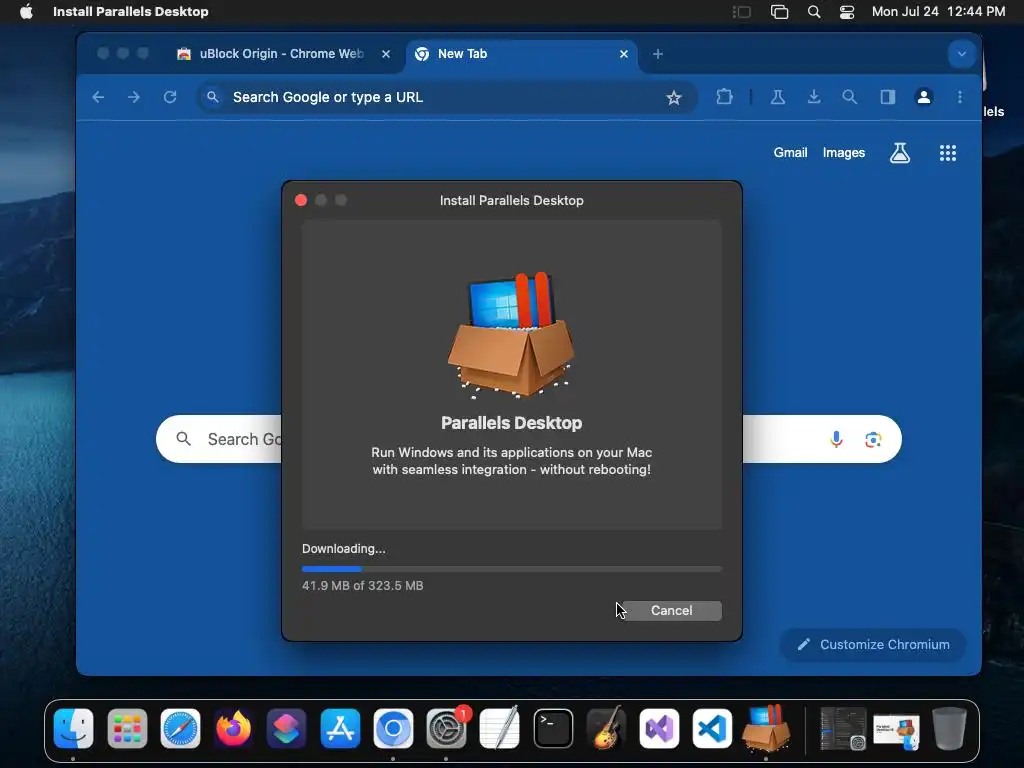The width and height of the screenshot is (1024, 768).
Task: Open Chrome Labs flask in toolbar
Action: (x=777, y=97)
